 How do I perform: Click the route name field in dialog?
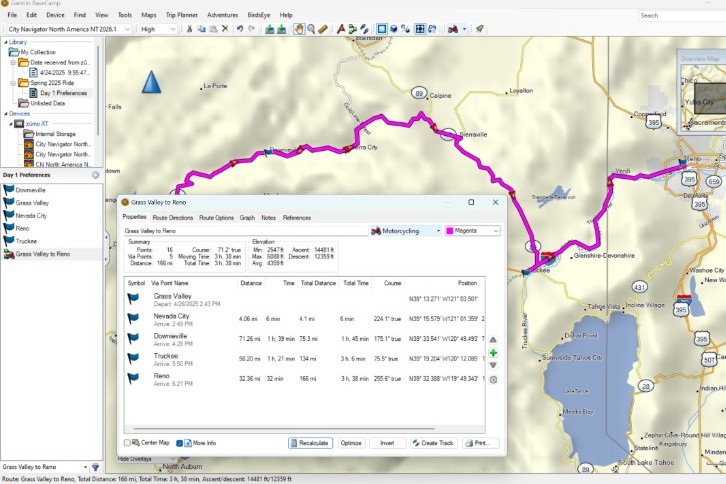pyautogui.click(x=245, y=231)
